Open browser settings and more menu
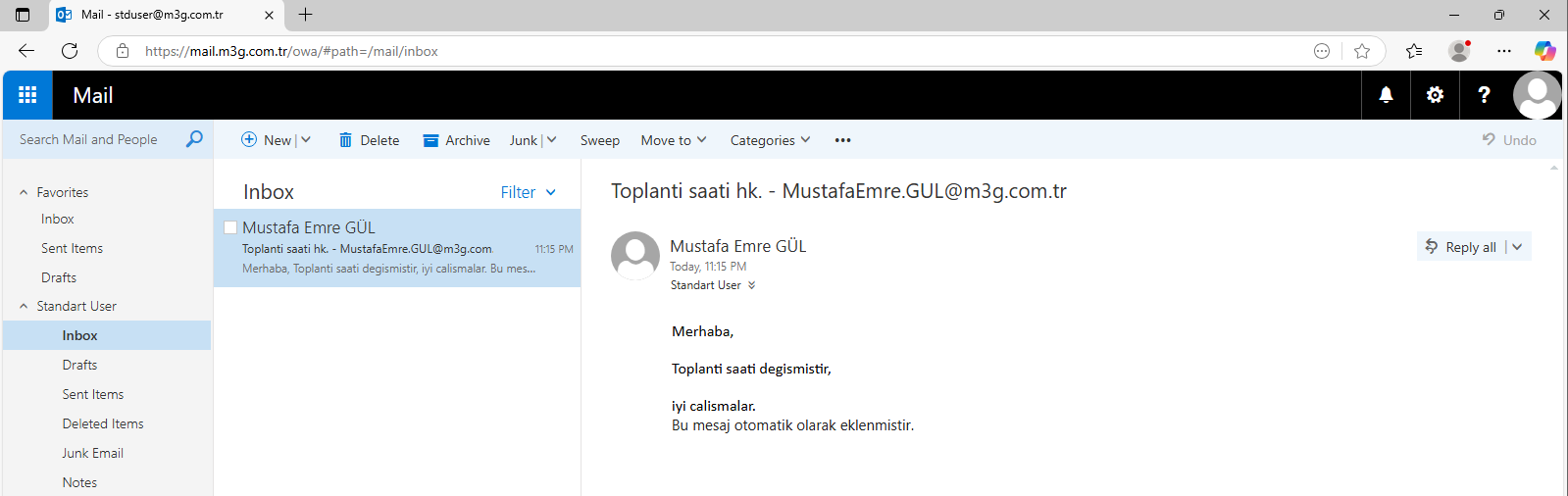 coord(1504,51)
